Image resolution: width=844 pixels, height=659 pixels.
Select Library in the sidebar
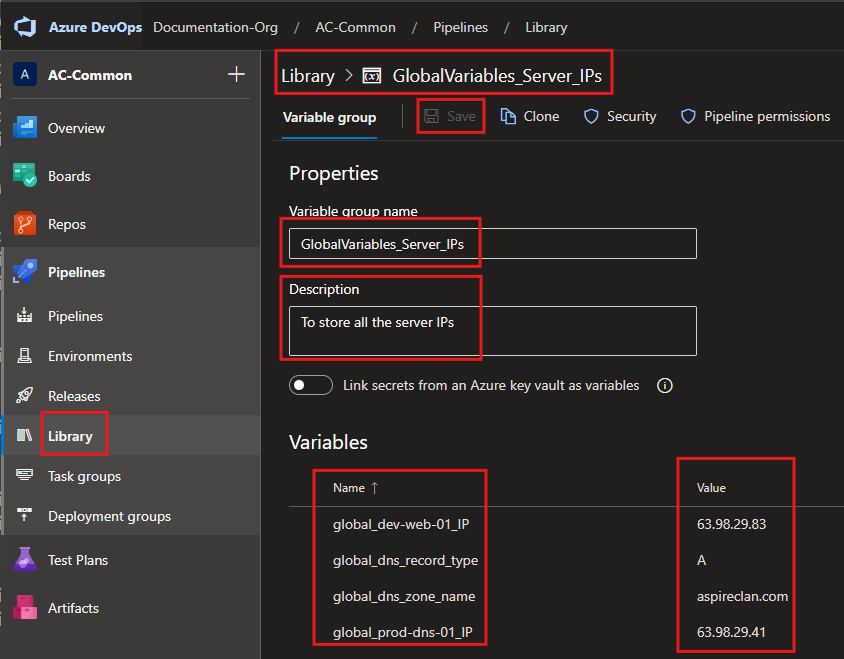[70, 436]
